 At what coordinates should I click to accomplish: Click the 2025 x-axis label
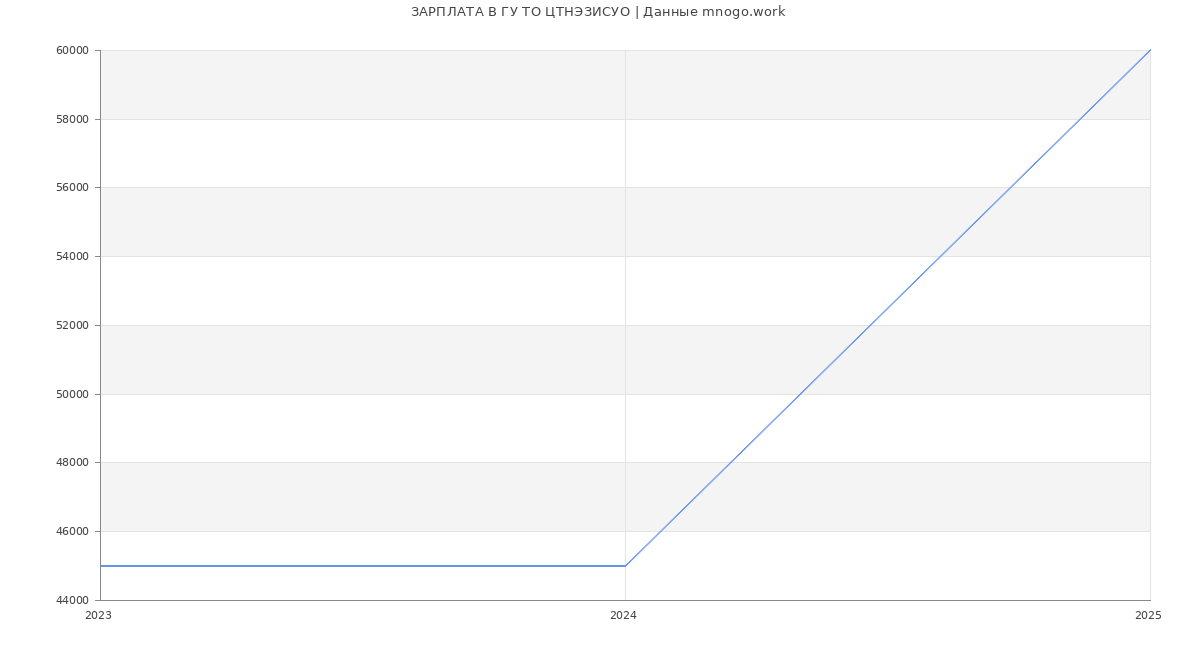[1148, 616]
